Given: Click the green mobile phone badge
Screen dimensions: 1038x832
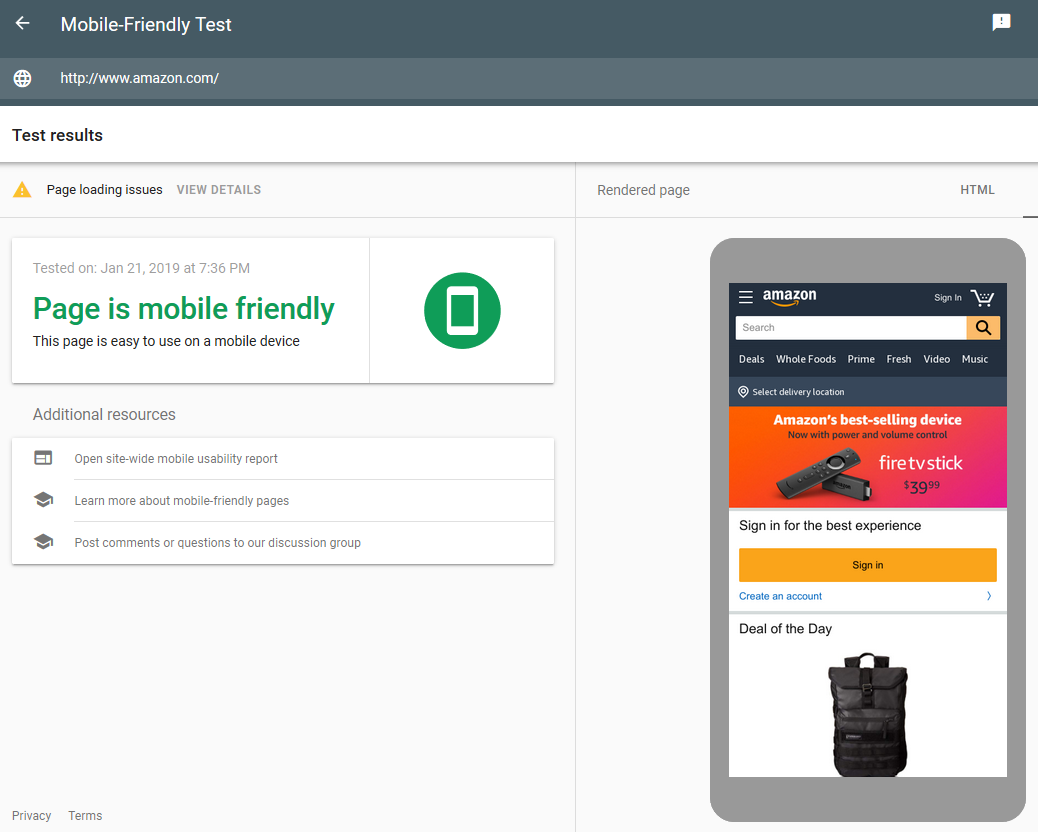Looking at the screenshot, I should (x=462, y=310).
